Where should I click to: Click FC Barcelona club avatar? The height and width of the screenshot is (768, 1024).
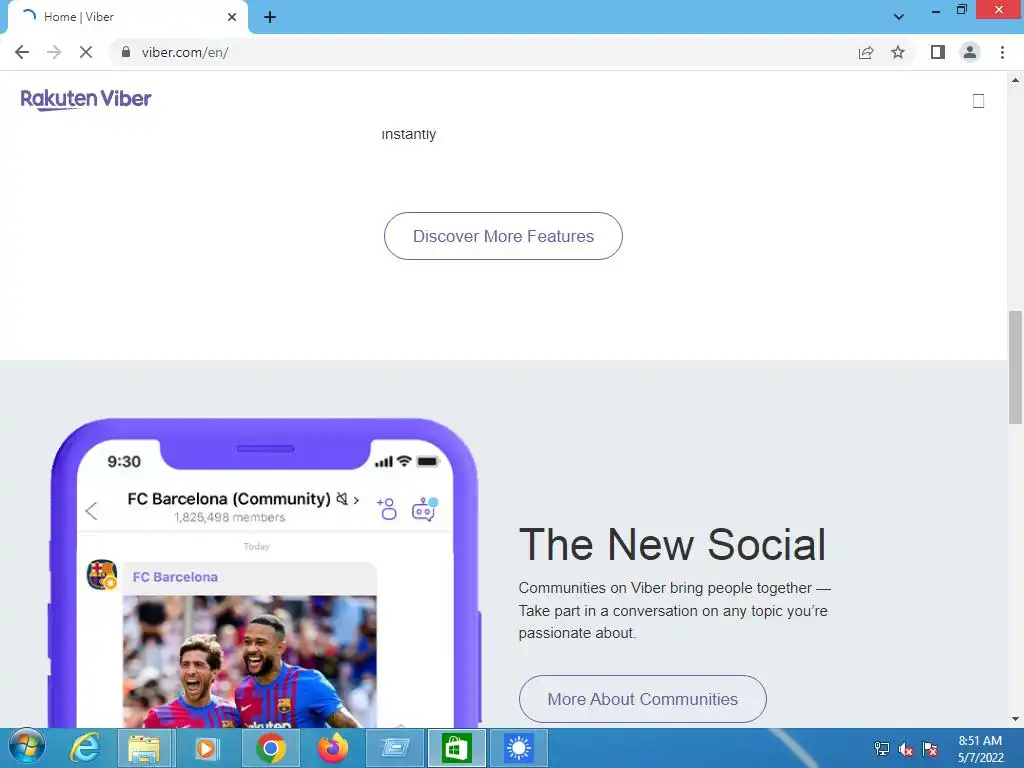(x=103, y=575)
